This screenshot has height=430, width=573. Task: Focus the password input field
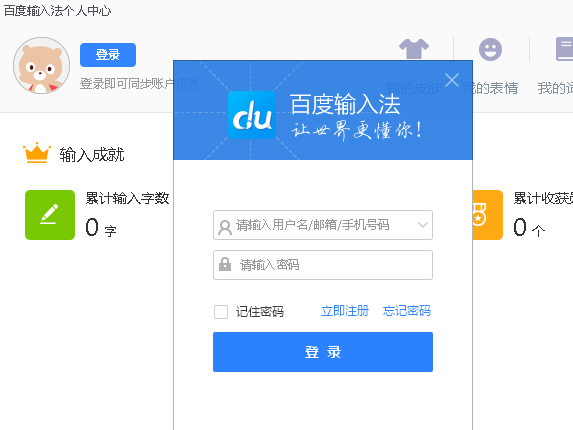tap(323, 265)
